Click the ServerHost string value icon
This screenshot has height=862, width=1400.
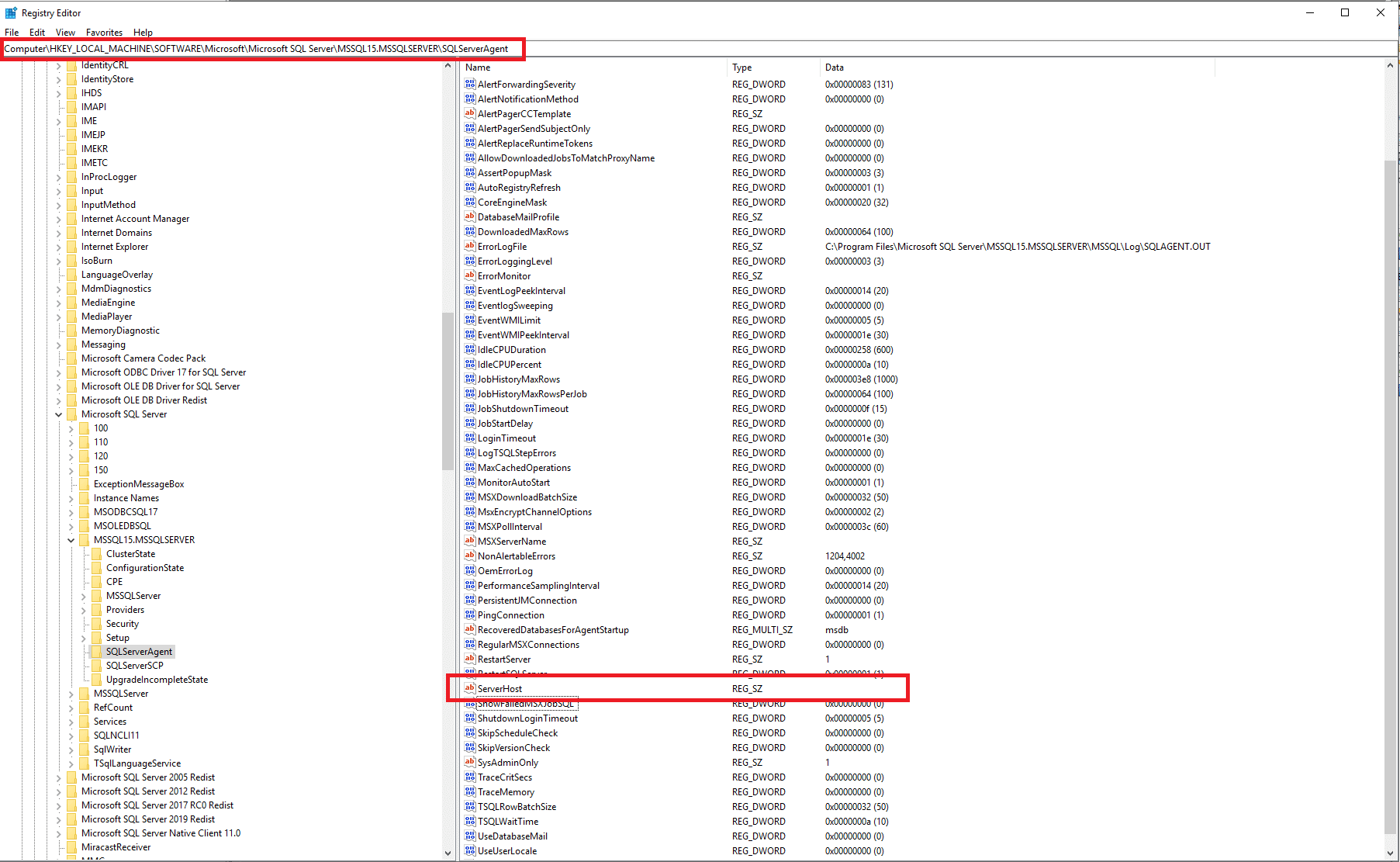pyautogui.click(x=469, y=689)
